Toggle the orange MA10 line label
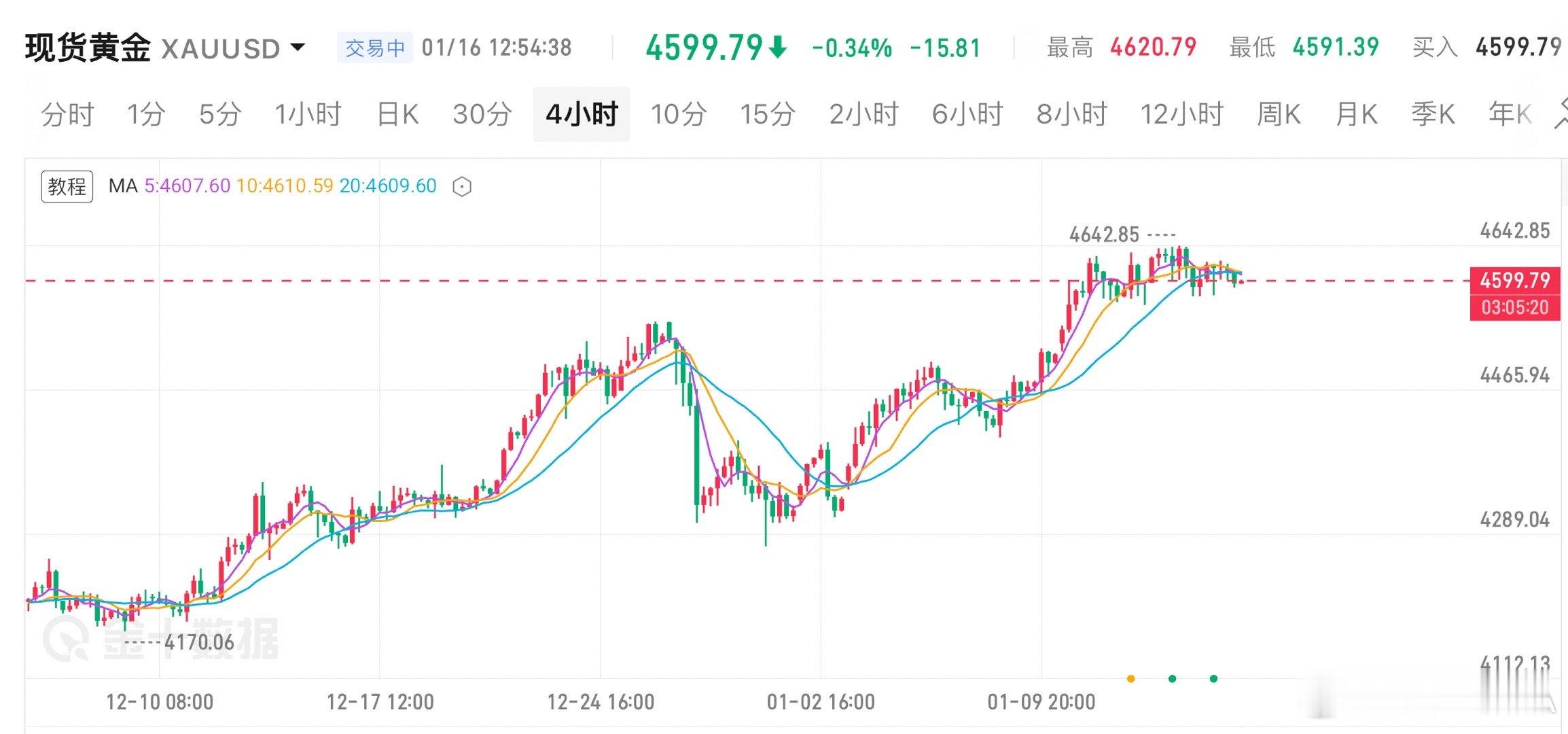Screen dimensions: 1568x734 (282, 185)
